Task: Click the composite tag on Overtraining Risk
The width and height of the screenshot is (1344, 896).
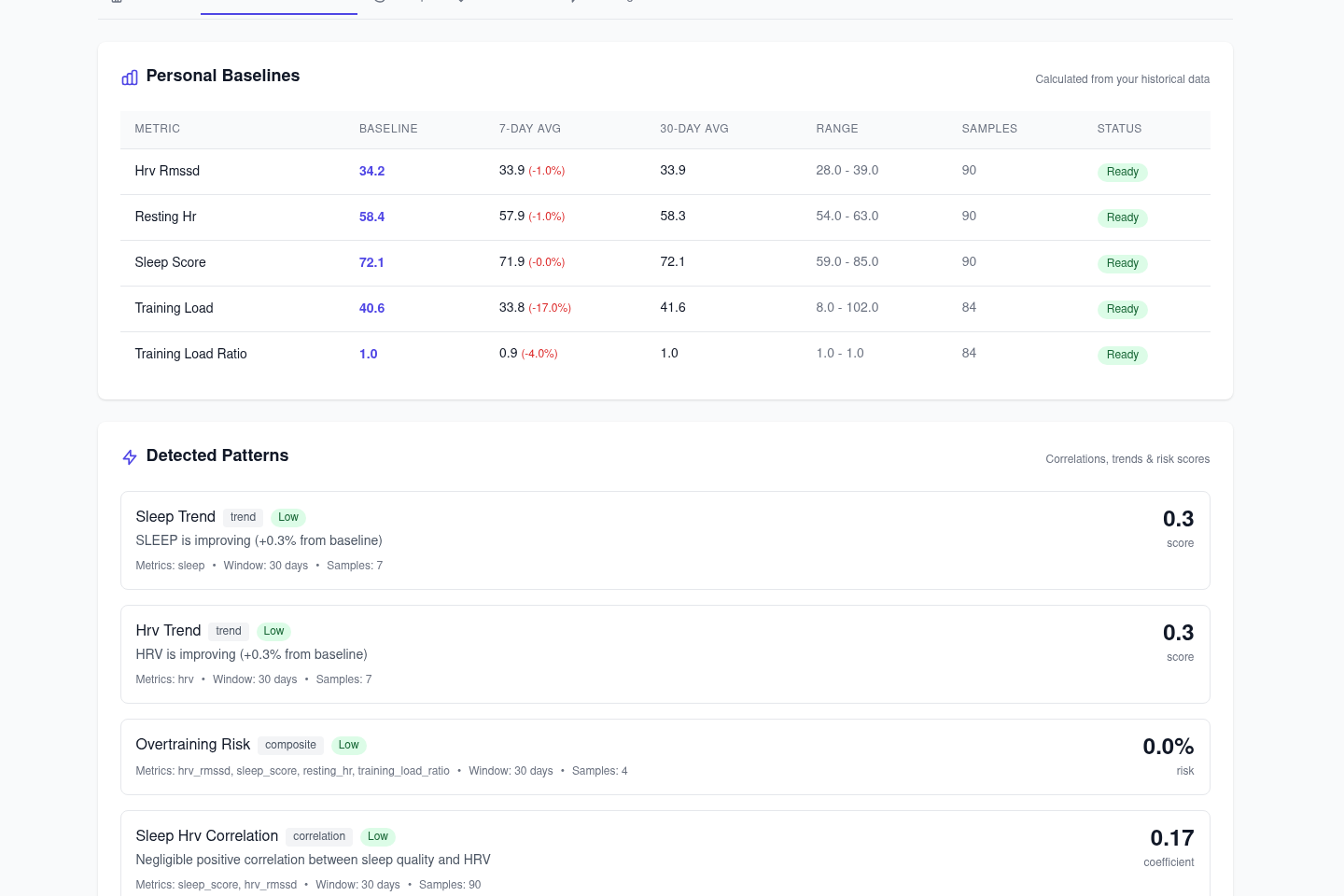Action: (290, 745)
